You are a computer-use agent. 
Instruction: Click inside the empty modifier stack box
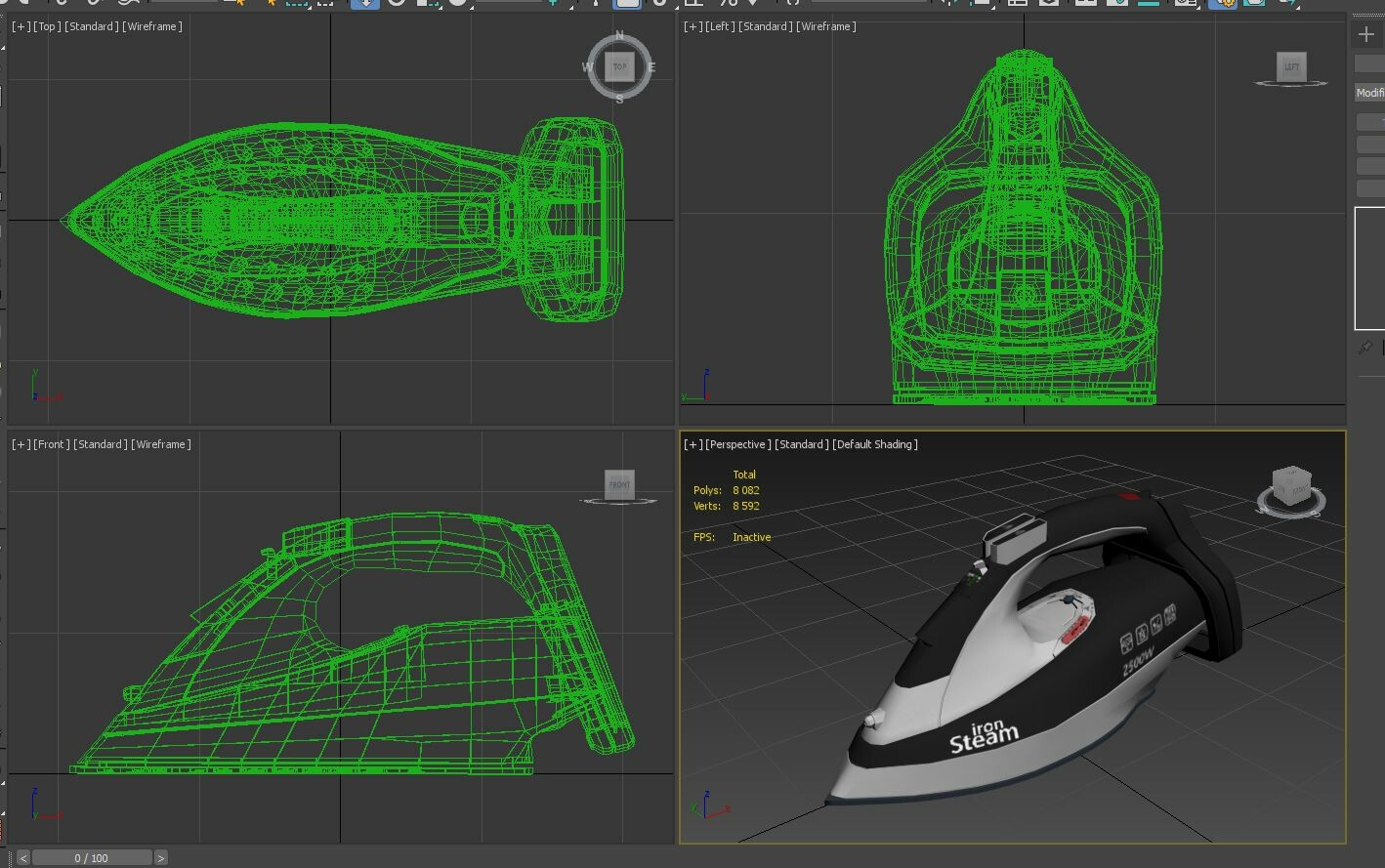(x=1369, y=269)
